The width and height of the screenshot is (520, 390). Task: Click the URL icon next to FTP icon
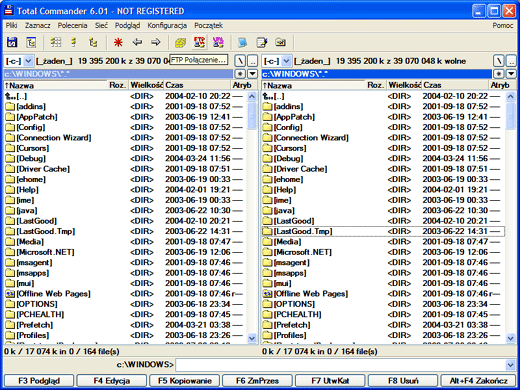[218, 42]
